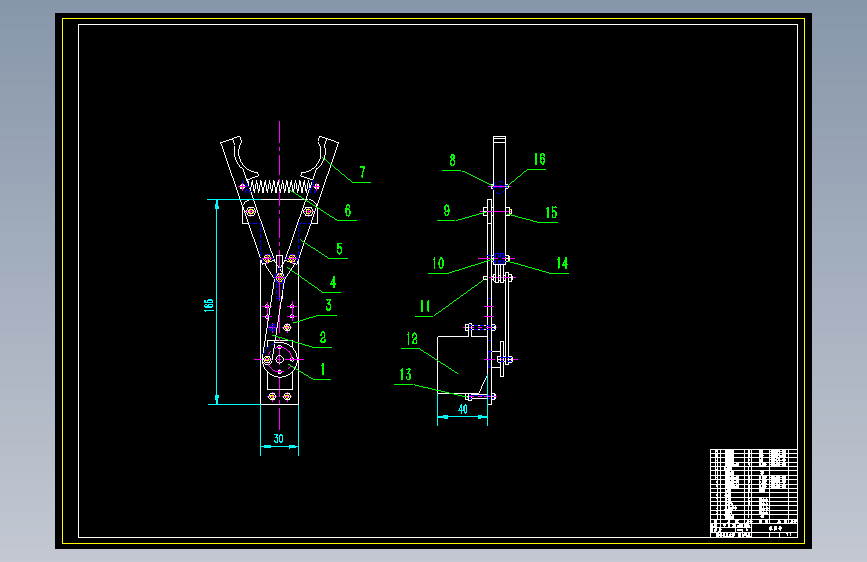
Task: Click the 40 dimension text in the side view
Action: [463, 409]
